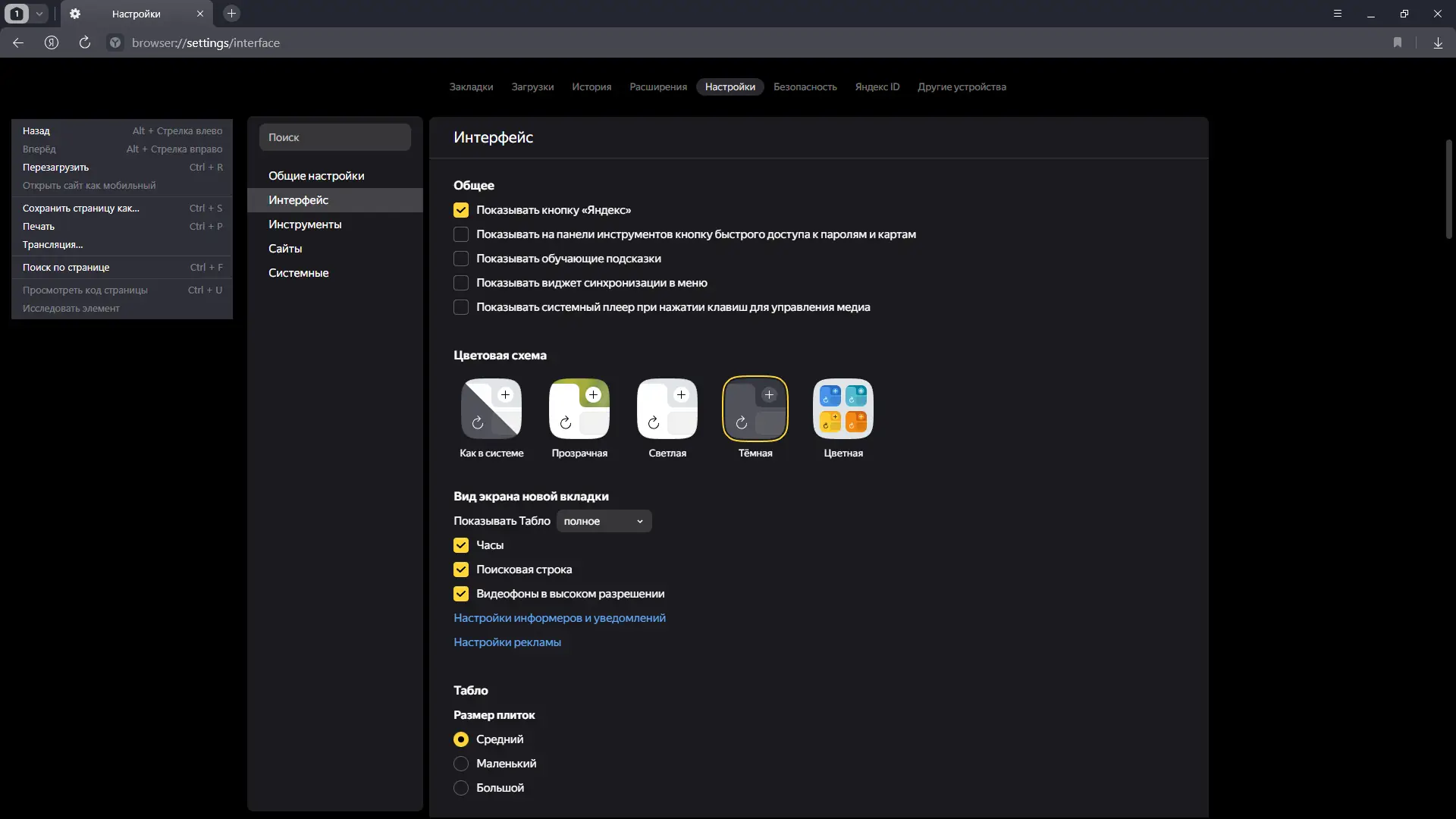Open the browser hamburger menu icon
The image size is (1456, 819).
pyautogui.click(x=1338, y=13)
